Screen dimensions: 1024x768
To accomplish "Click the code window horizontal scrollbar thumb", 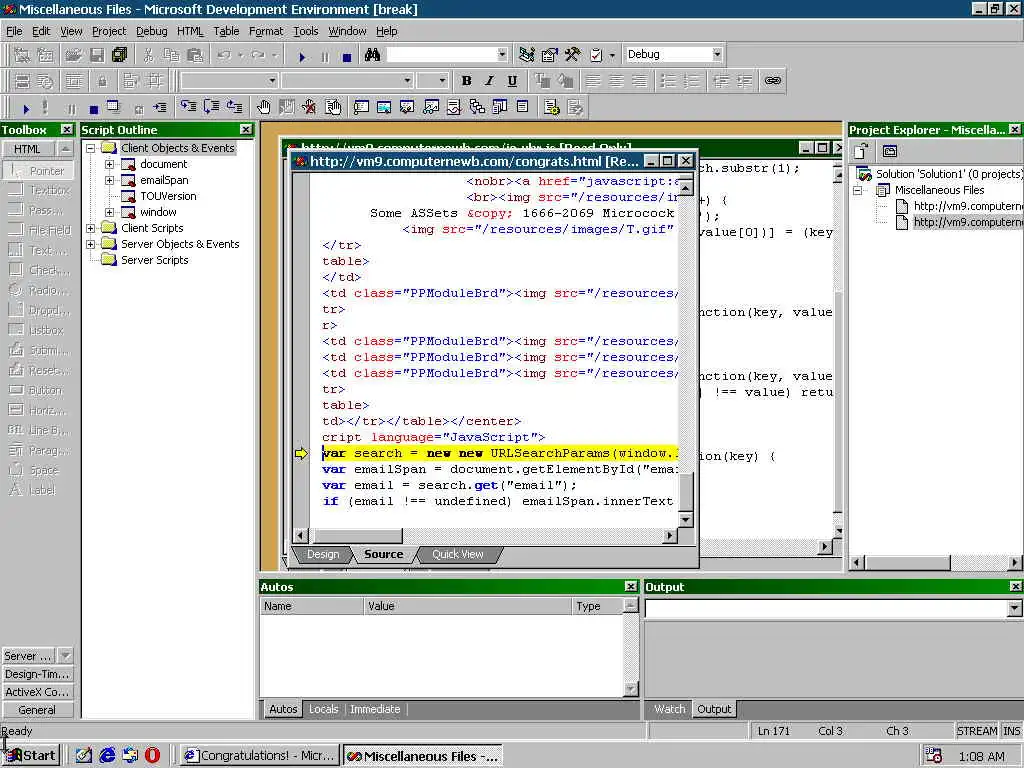I will pos(358,536).
